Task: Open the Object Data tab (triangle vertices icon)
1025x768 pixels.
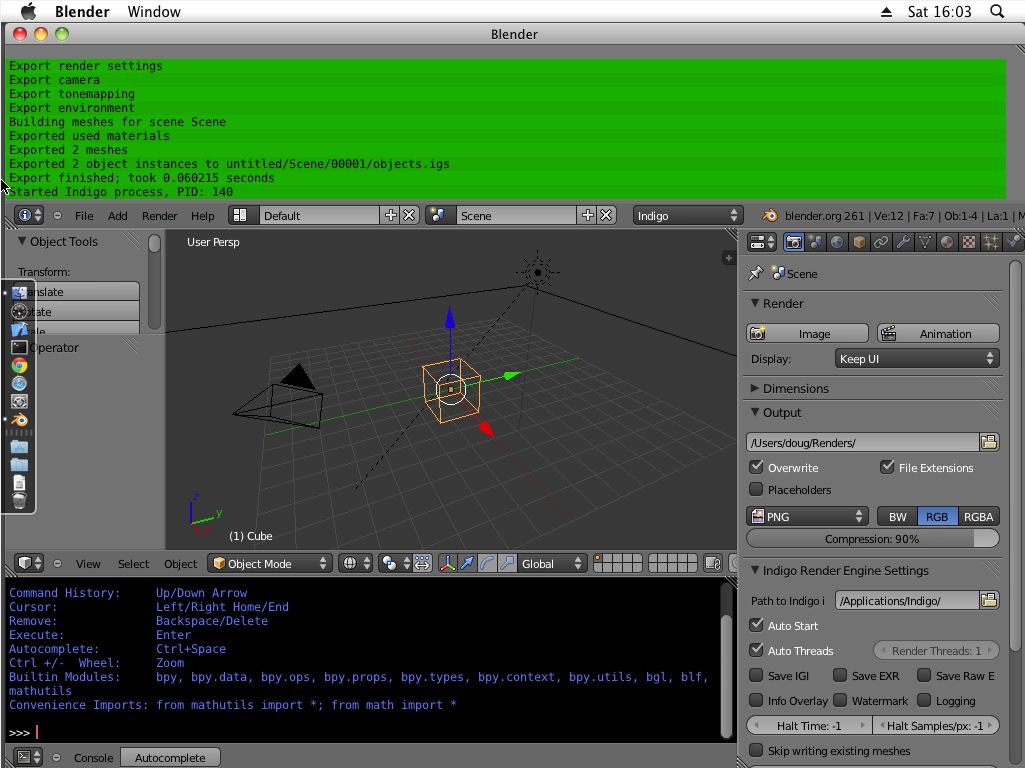Action: 925,242
